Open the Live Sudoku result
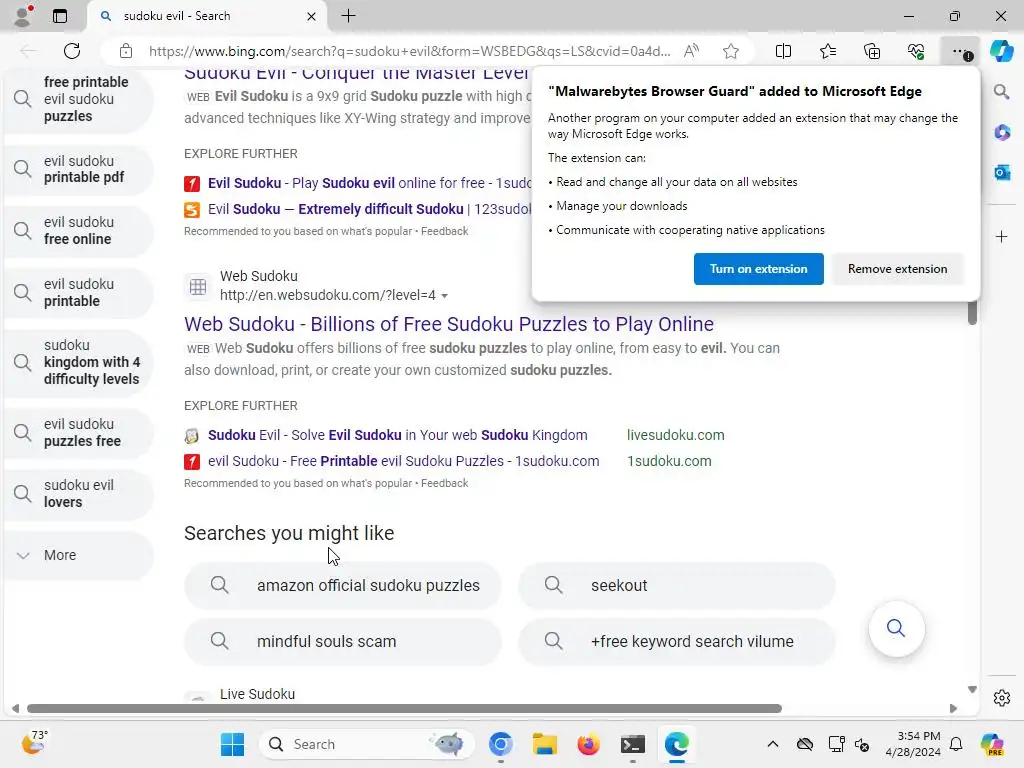Image resolution: width=1024 pixels, height=768 pixels. pos(257,694)
